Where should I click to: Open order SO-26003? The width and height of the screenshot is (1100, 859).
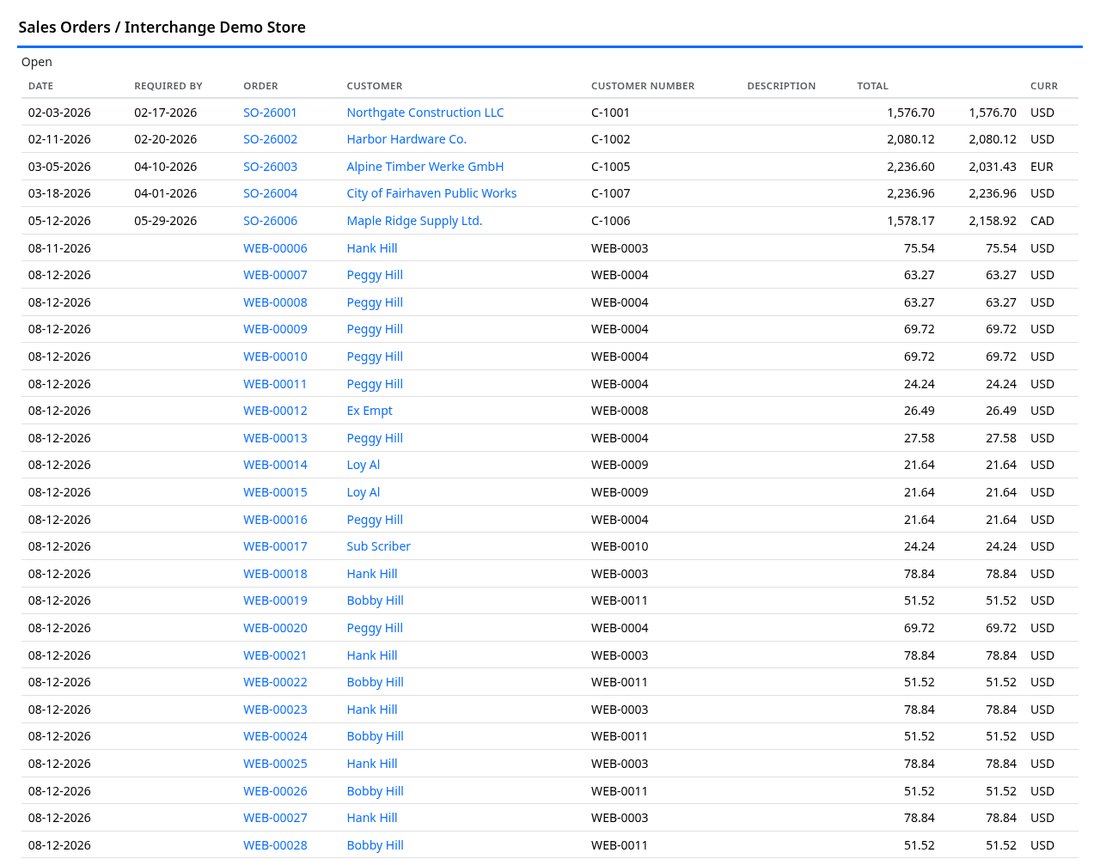(x=270, y=166)
